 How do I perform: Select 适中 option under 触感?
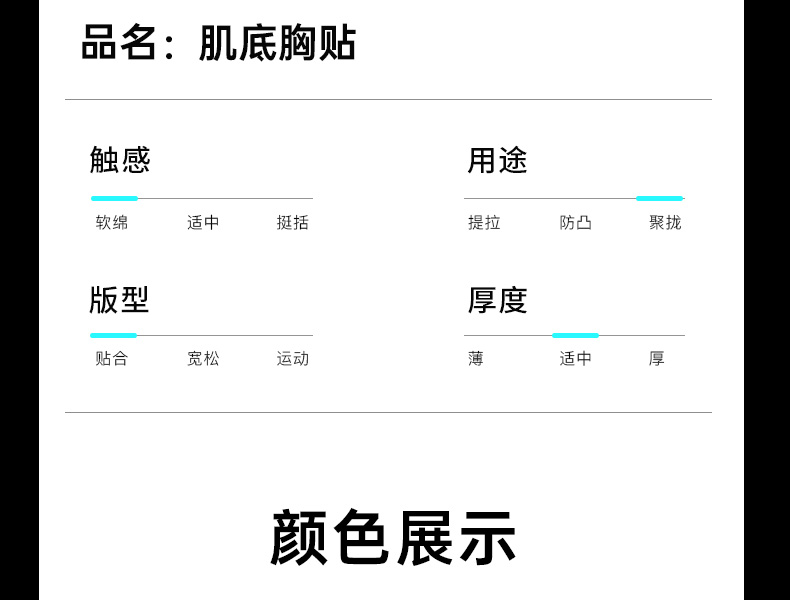tap(203, 222)
